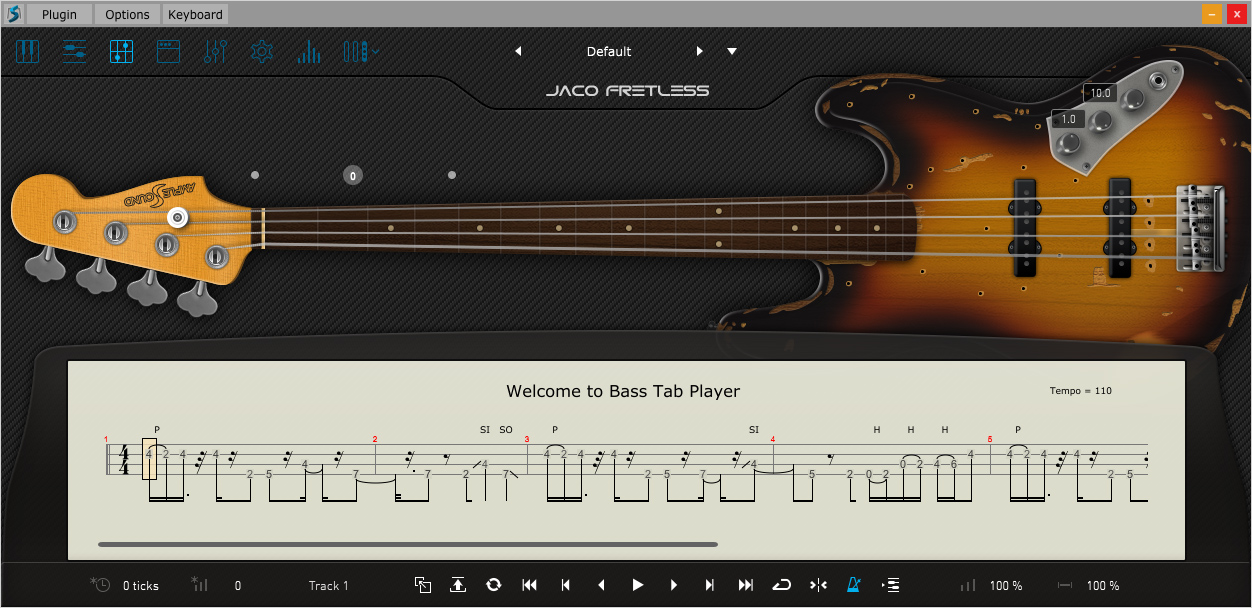
Task: Click measure number 2 in tablature
Action: tap(375, 439)
